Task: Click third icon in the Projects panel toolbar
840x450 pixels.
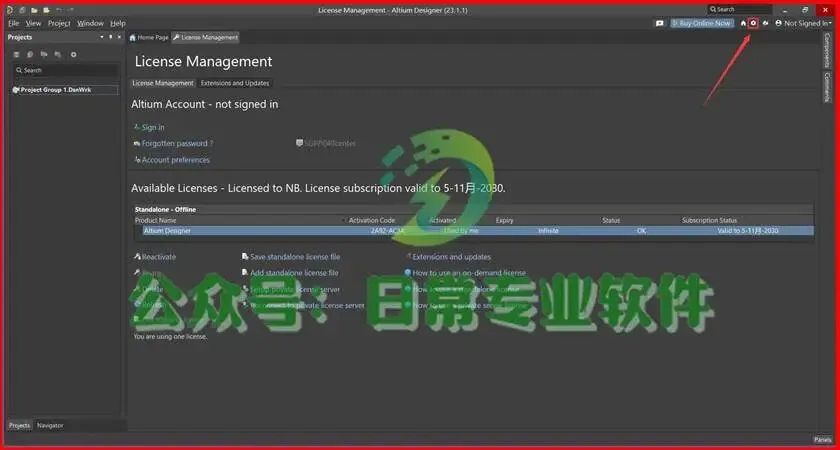Action: (44, 55)
